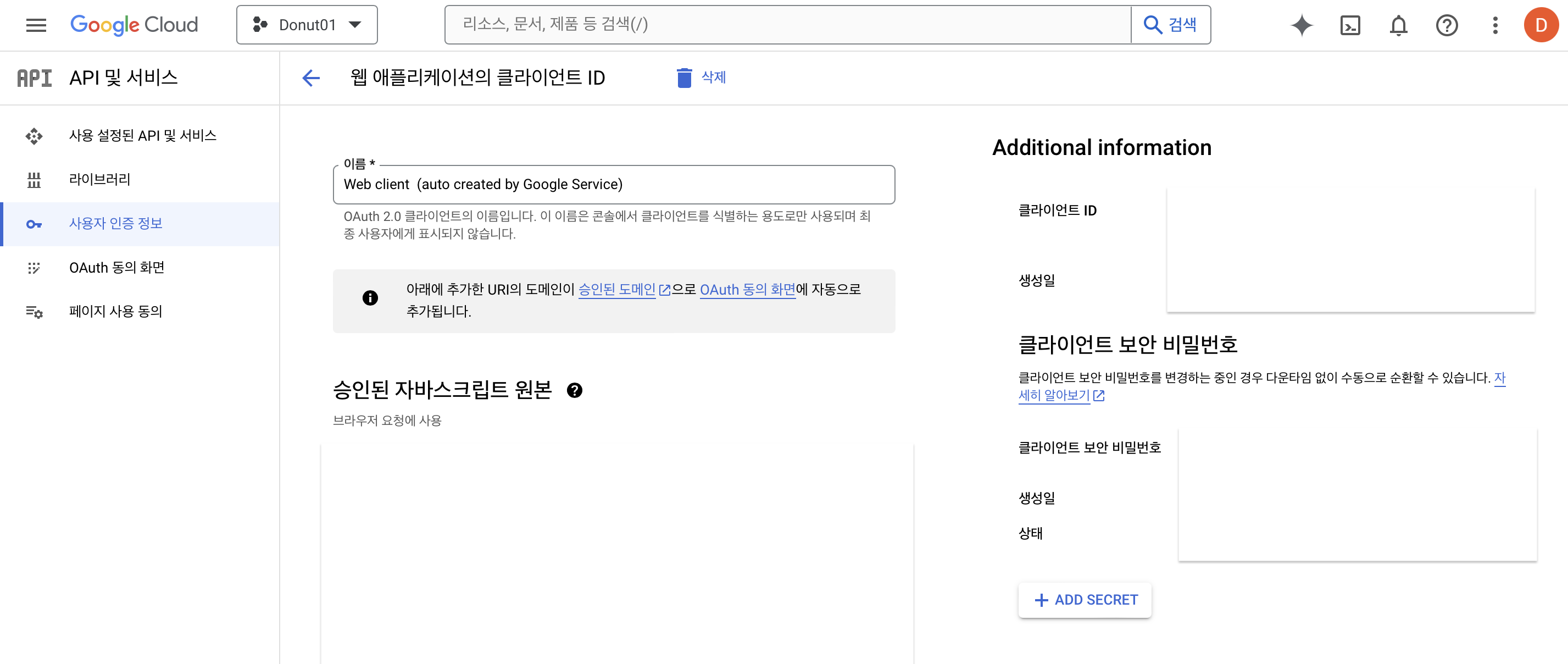
Task: Click the Google Cloud logo
Action: (x=134, y=25)
